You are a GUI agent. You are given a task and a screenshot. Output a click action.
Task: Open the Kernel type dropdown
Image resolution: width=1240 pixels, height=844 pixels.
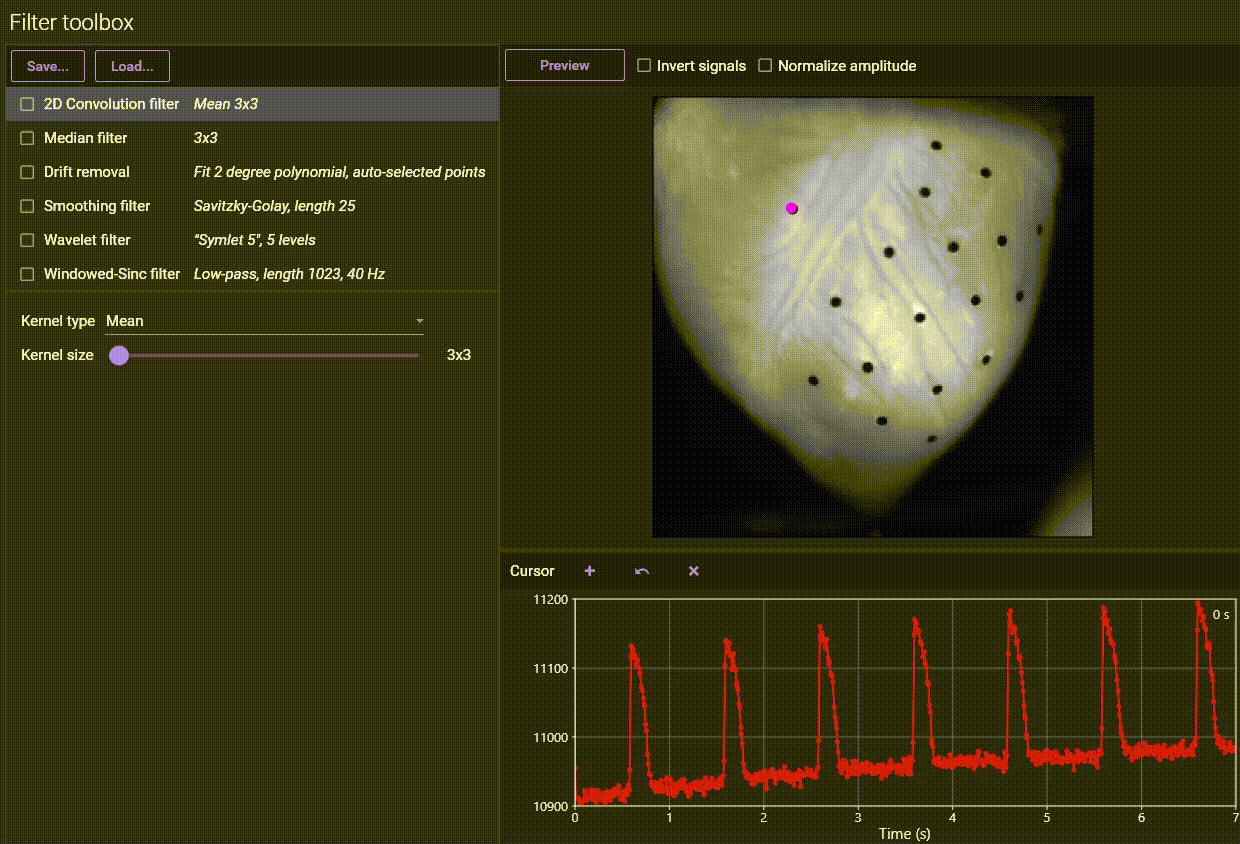(265, 321)
